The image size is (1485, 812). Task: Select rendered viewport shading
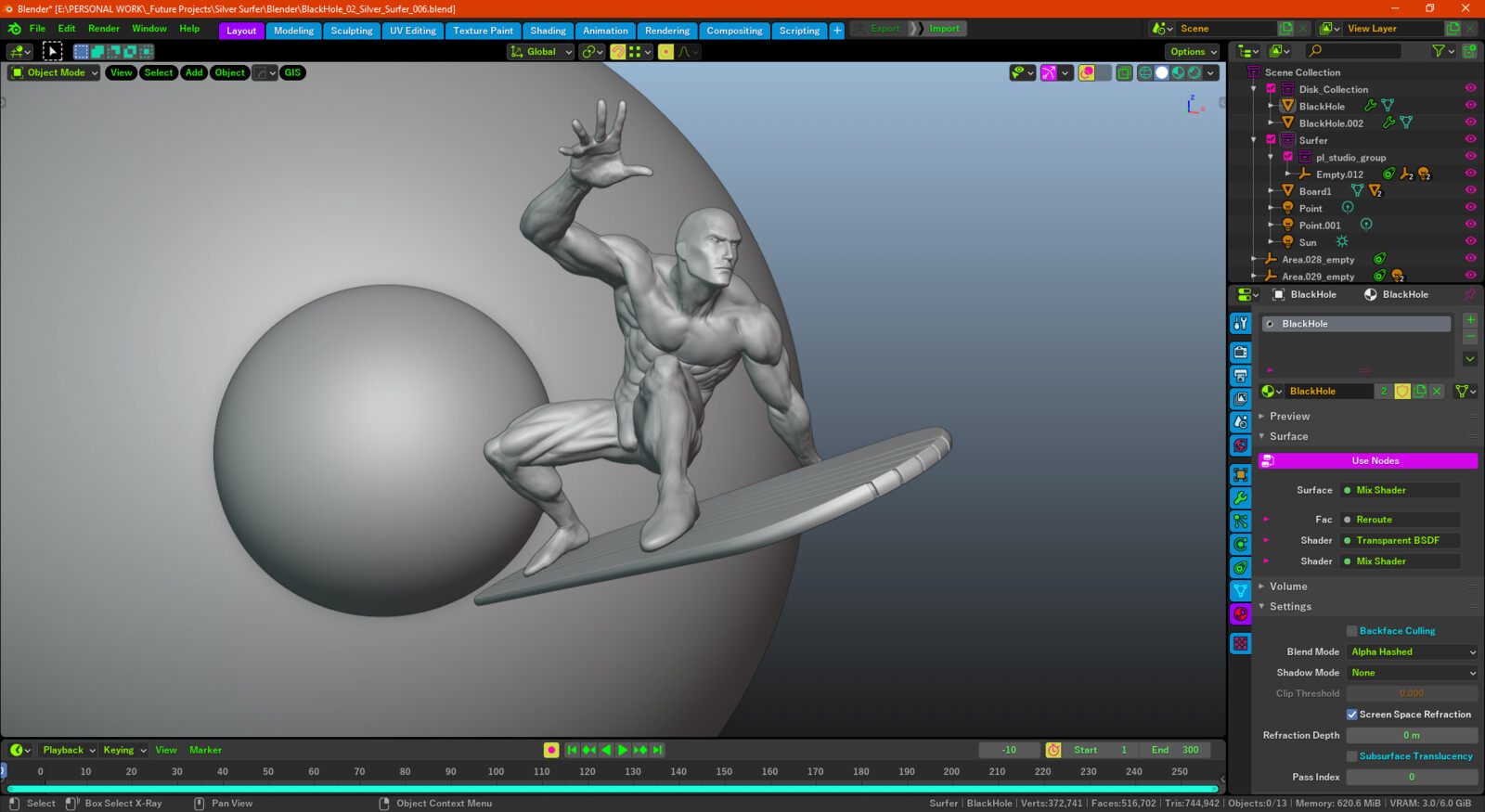click(x=1195, y=72)
